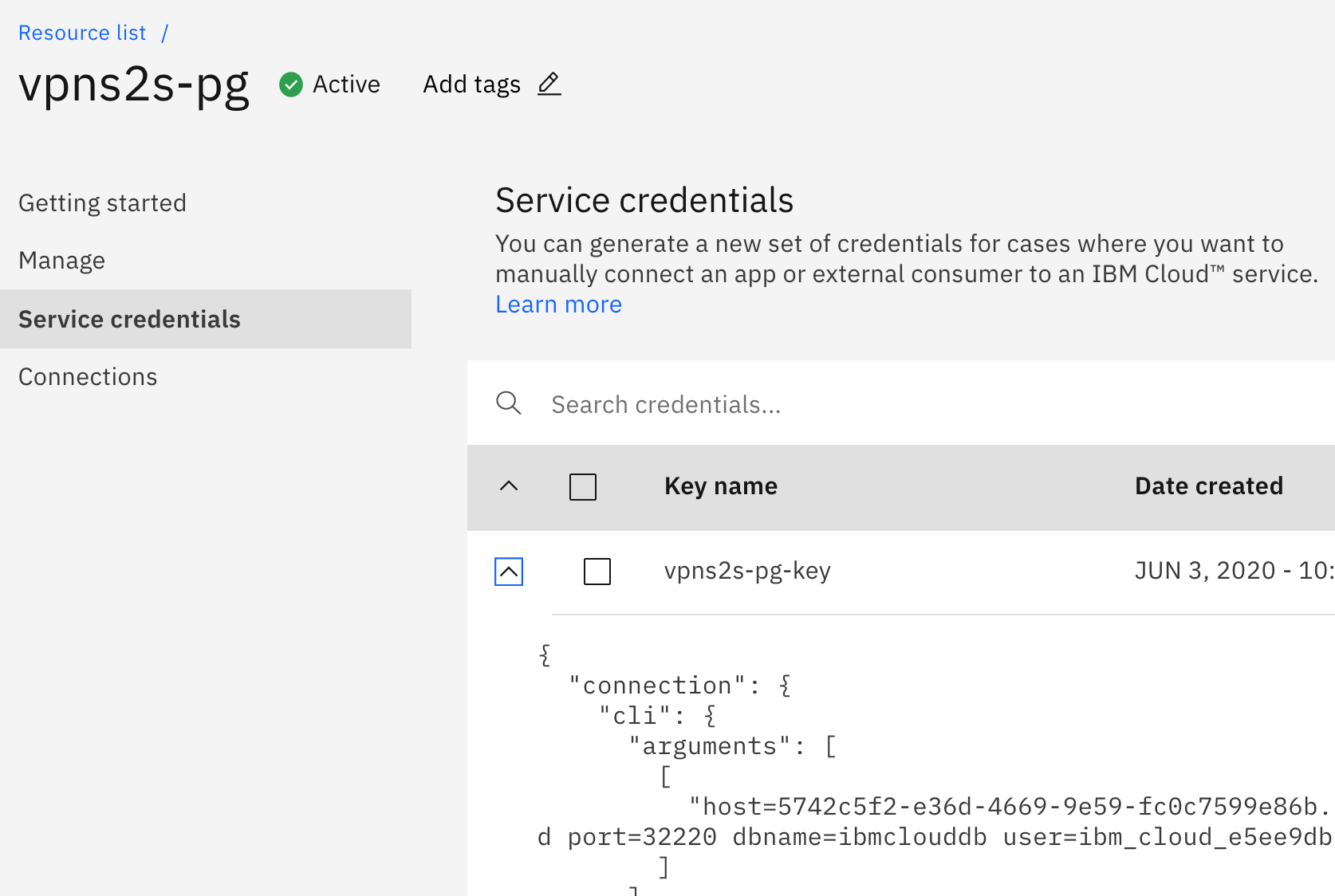Collapse all rows using the header chevron
1335x896 pixels.
tap(509, 487)
